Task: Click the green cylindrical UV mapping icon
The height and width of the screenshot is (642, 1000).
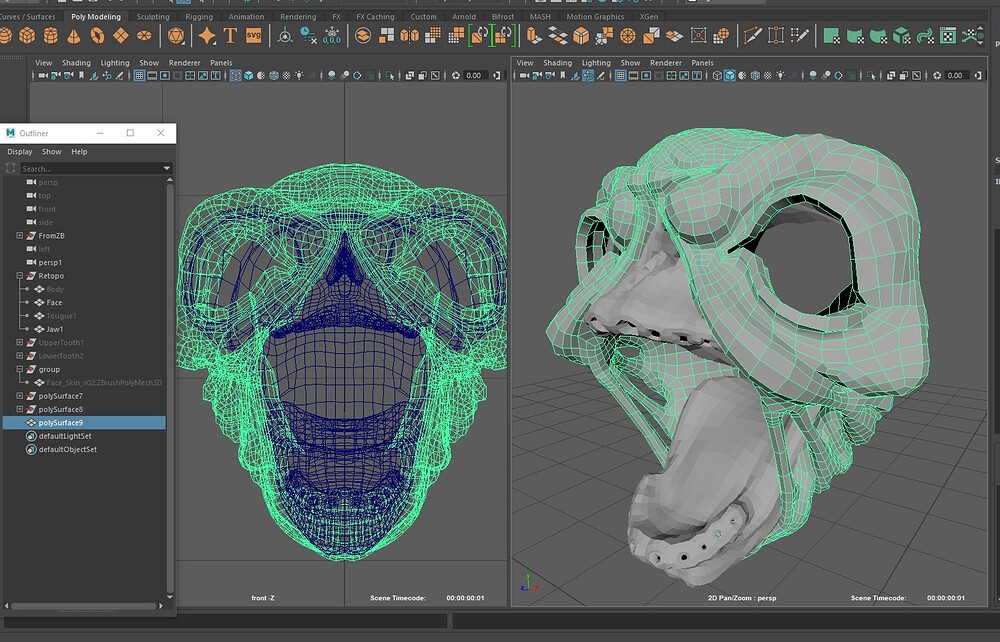Action: [x=855, y=36]
